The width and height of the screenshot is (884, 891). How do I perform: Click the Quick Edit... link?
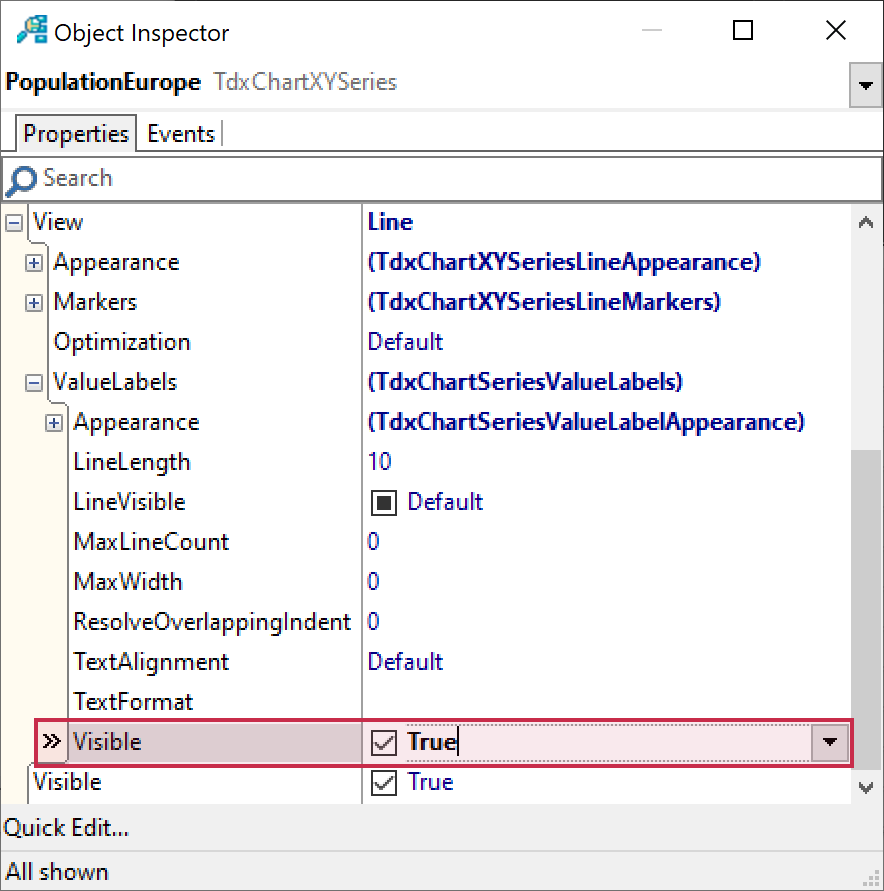click(67, 828)
